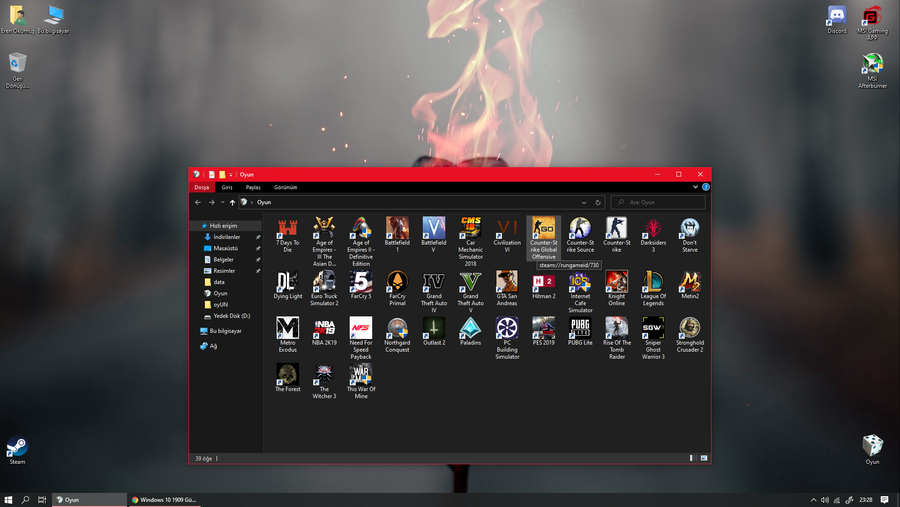Select the PUBG Lite shortcut
The width and height of the screenshot is (900, 507).
(580, 331)
